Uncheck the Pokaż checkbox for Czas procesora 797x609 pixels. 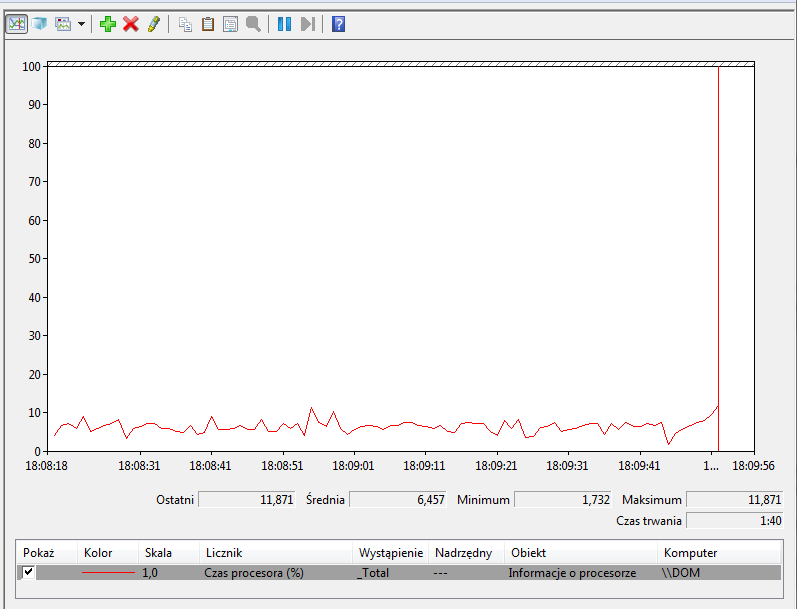[x=29, y=572]
